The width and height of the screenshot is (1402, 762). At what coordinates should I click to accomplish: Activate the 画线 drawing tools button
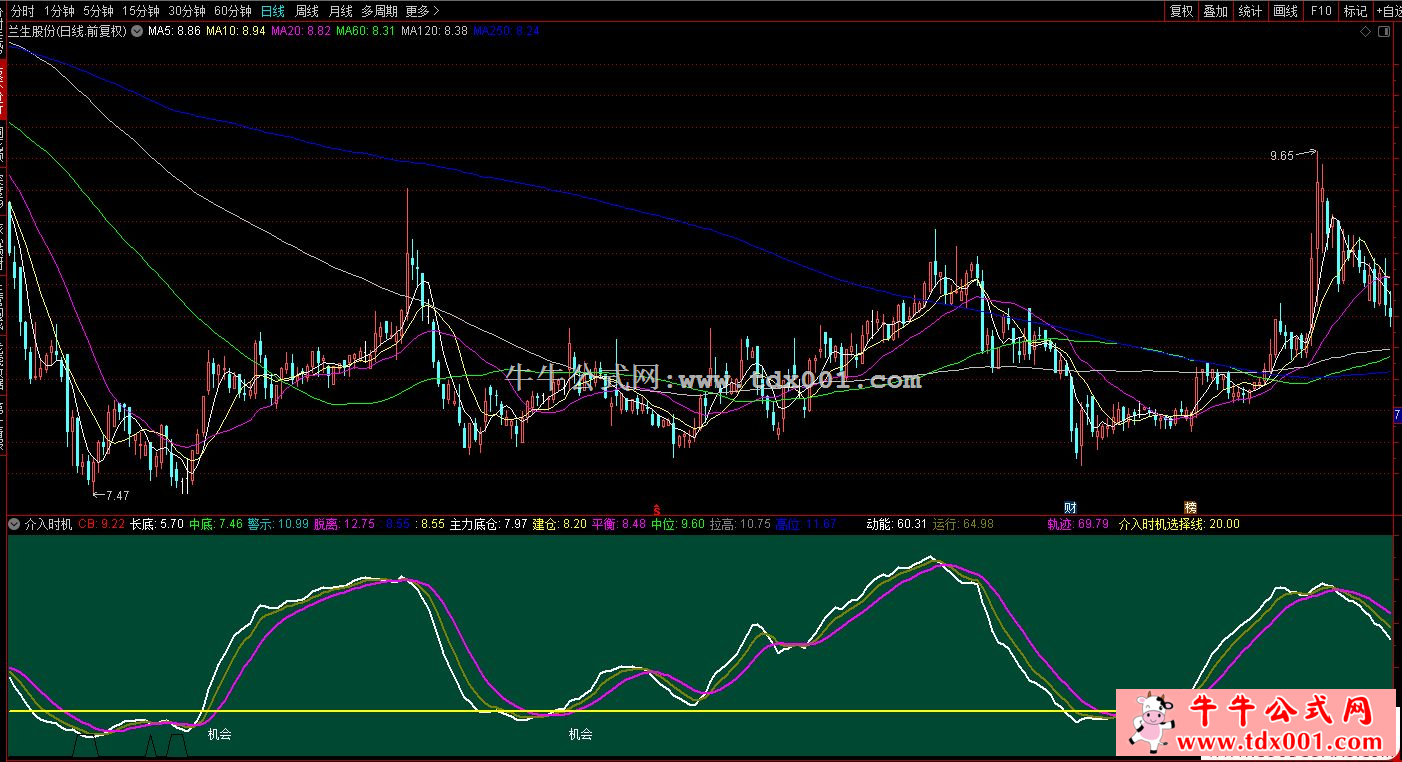click(x=1285, y=11)
